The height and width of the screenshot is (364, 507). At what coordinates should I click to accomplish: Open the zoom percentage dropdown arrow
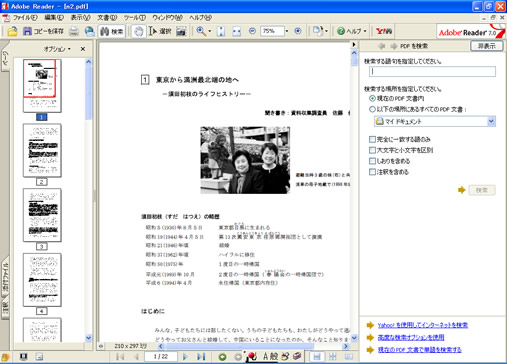[x=287, y=31]
